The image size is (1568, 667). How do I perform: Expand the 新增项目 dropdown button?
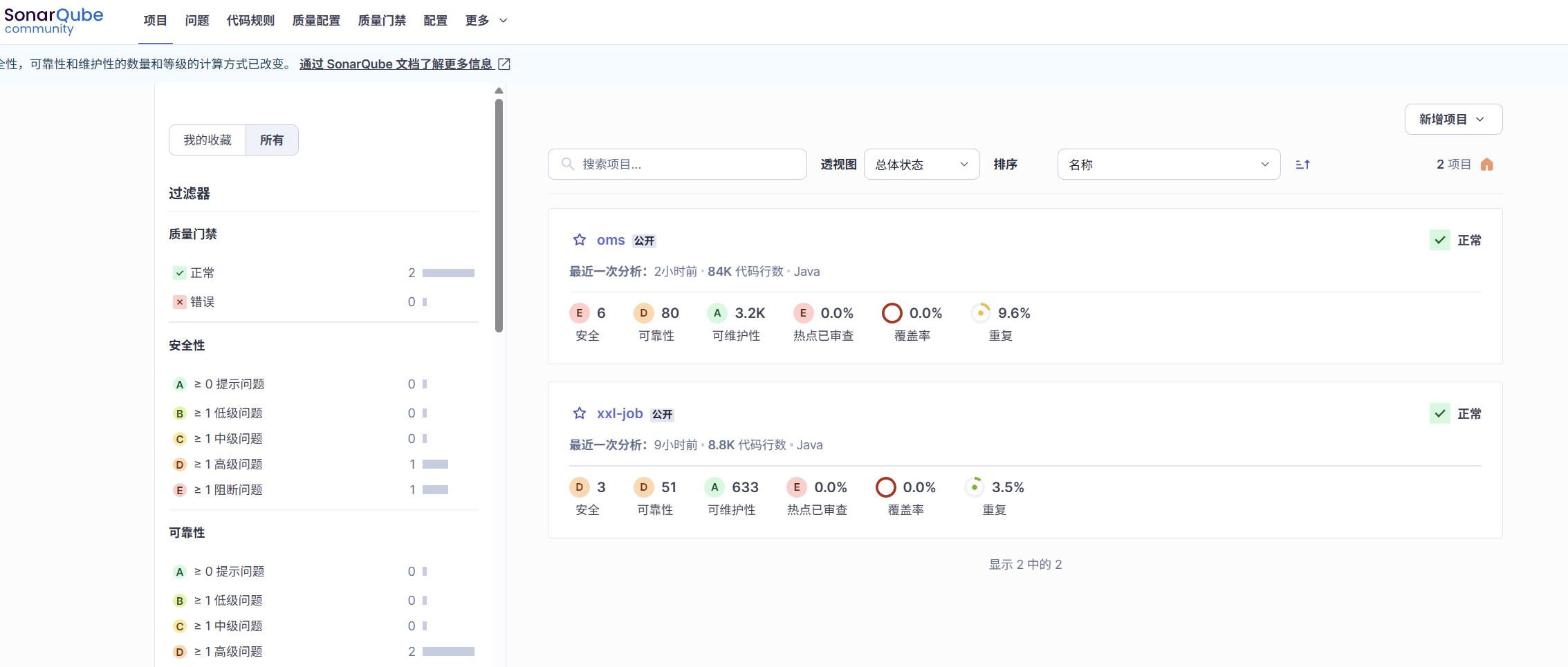[x=1453, y=120]
